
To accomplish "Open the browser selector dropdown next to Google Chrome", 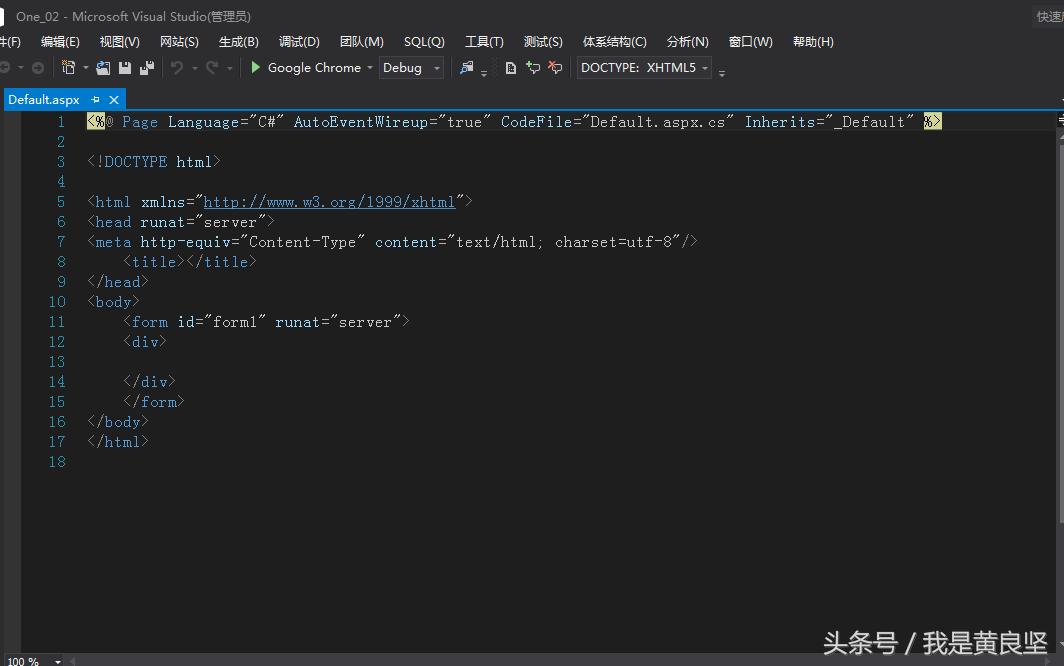I will 370,68.
